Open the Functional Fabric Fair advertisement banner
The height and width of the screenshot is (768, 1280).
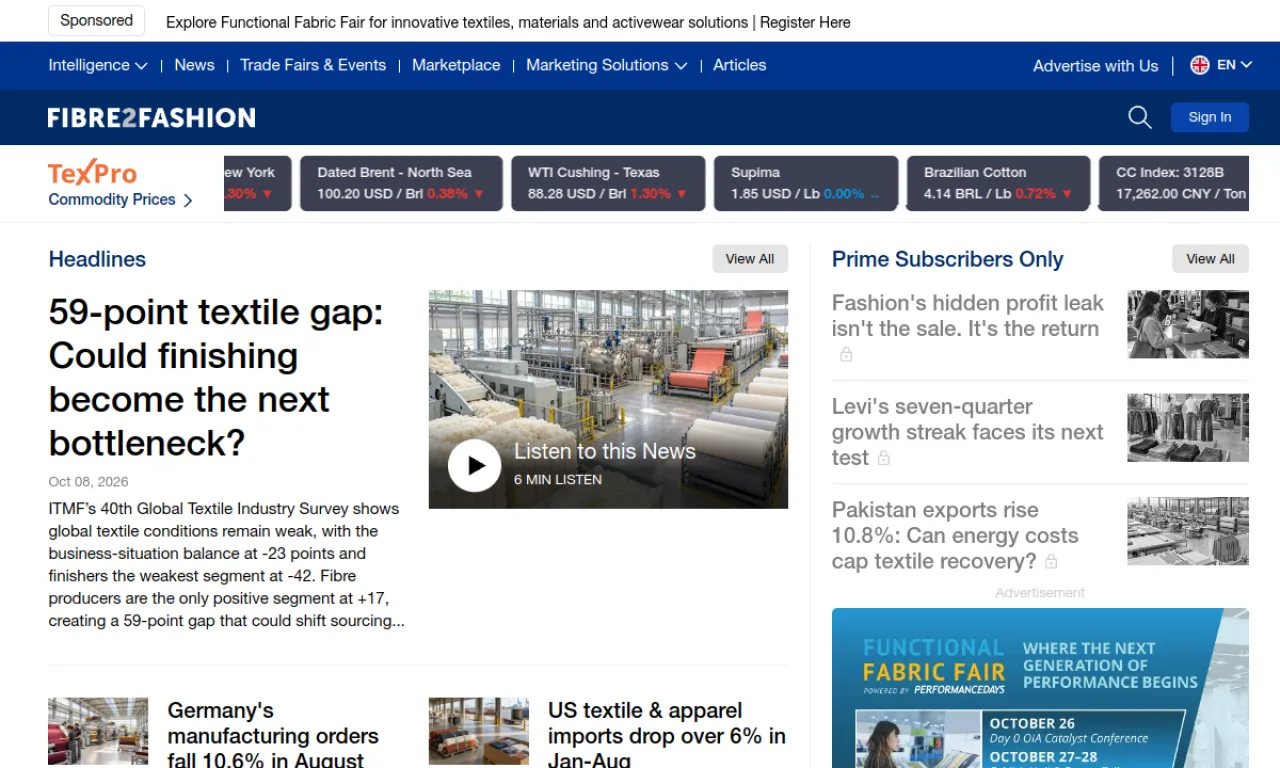tap(1040, 688)
